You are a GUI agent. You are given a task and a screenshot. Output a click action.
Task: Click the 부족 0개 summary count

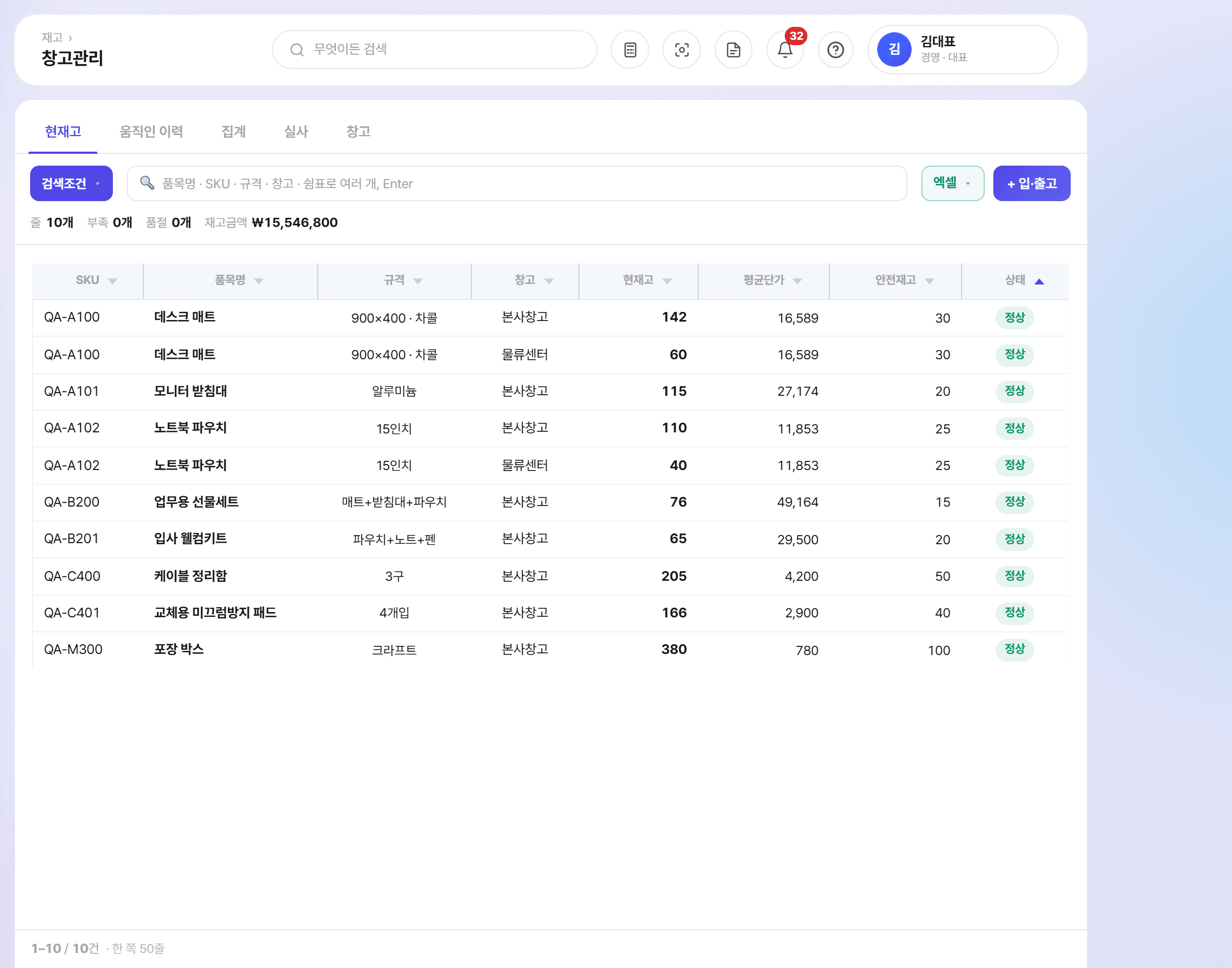click(109, 222)
